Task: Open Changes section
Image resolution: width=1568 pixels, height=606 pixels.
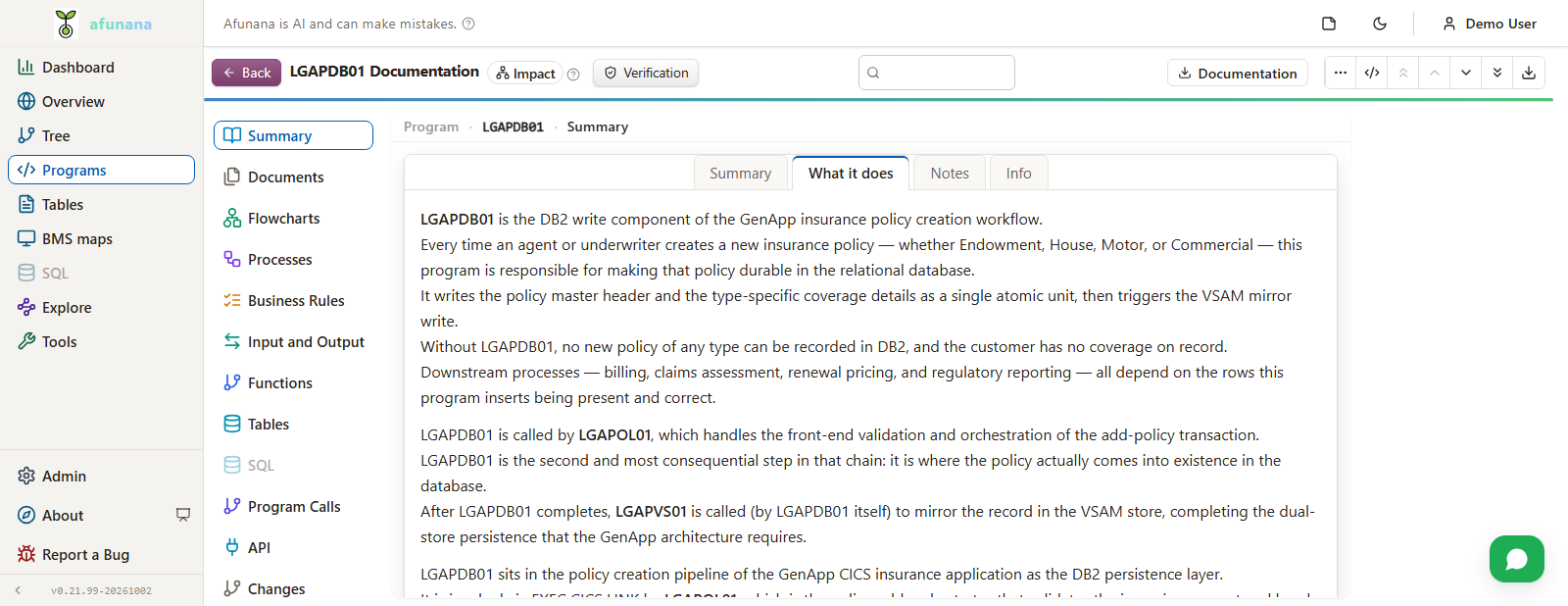Action: [x=293, y=588]
